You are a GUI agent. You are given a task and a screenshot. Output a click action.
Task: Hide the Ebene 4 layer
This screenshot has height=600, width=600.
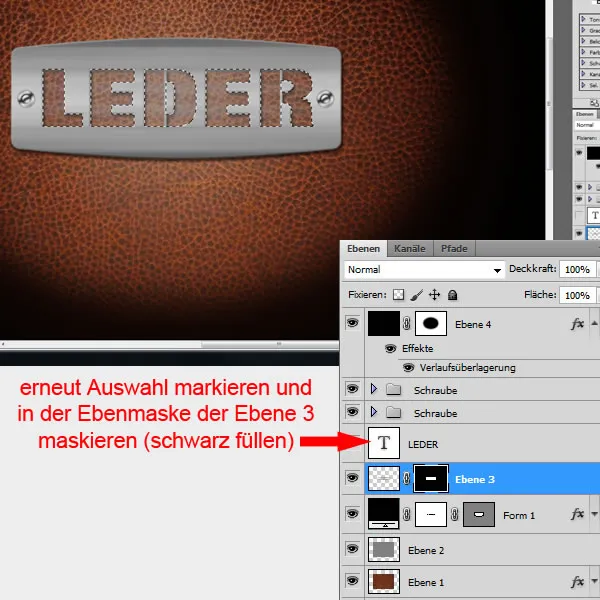tap(351, 324)
